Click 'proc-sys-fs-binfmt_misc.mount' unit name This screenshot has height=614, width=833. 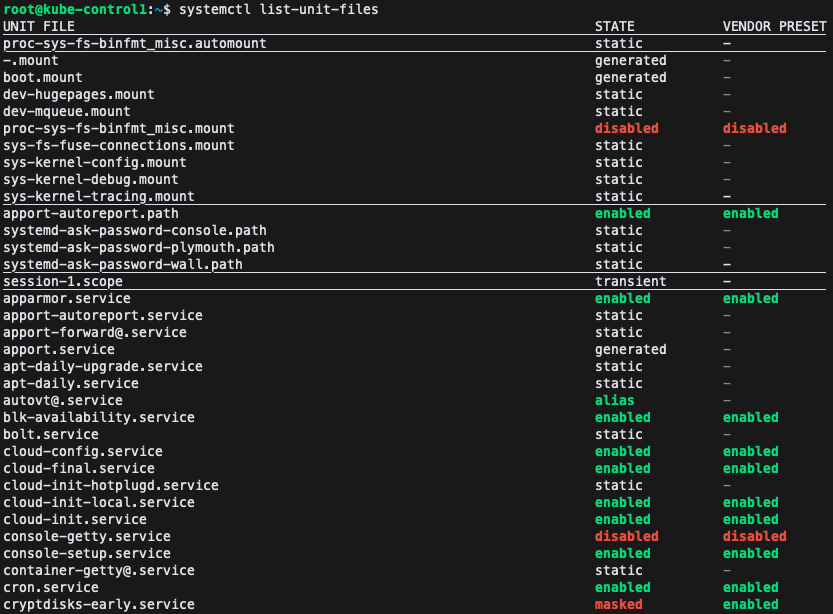[119, 129]
